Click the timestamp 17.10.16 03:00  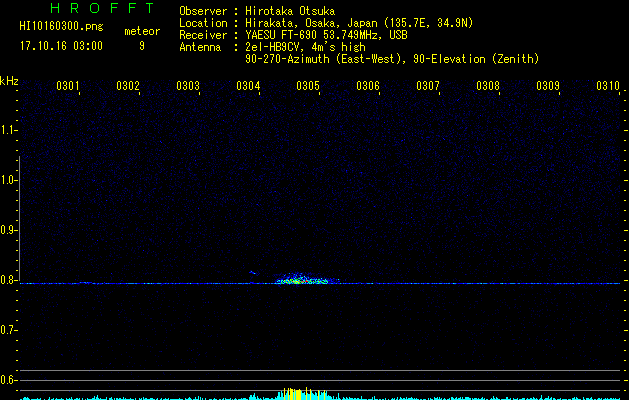coord(61,46)
